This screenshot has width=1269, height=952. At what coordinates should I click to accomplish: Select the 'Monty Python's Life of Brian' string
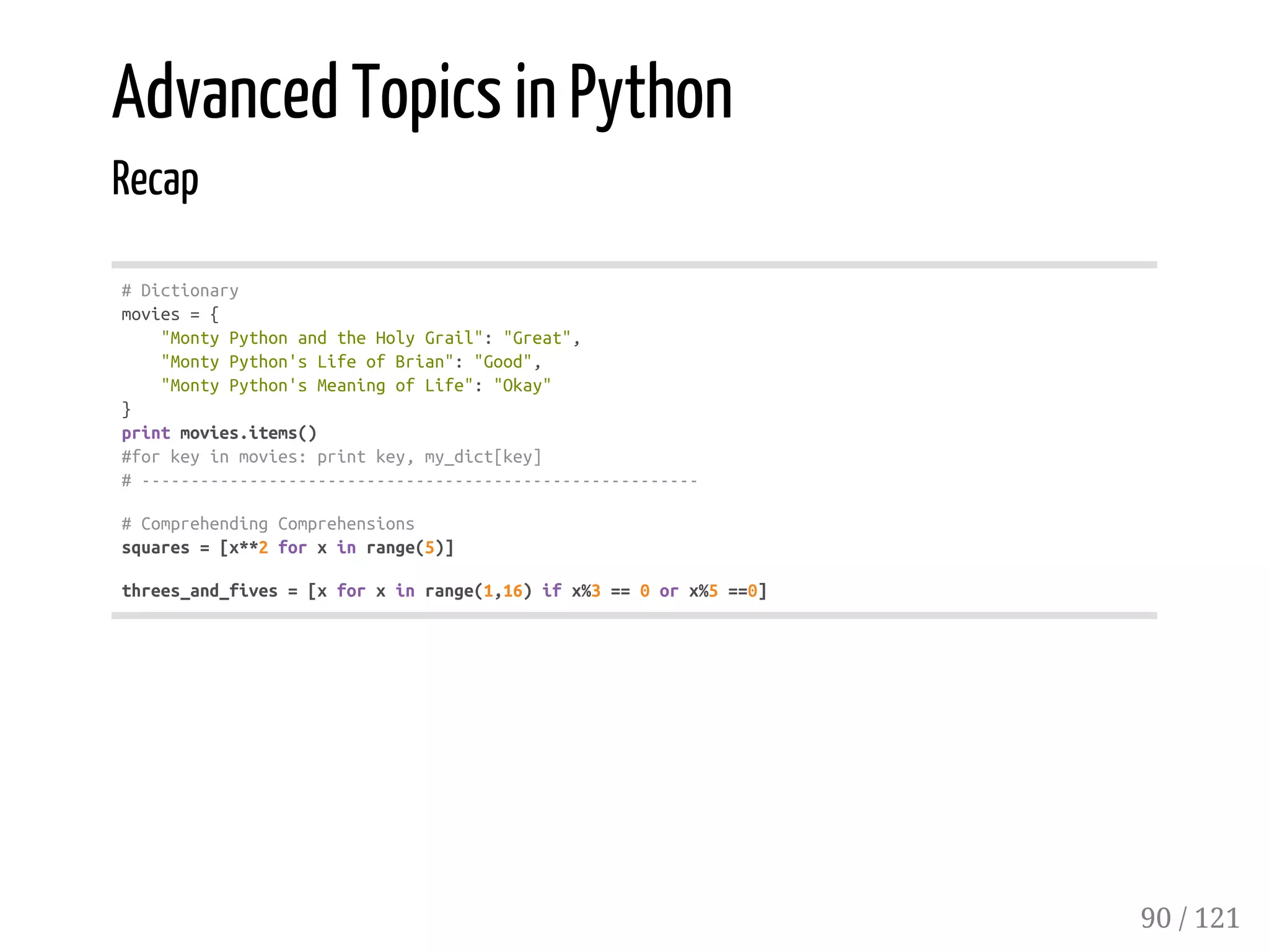click(307, 362)
